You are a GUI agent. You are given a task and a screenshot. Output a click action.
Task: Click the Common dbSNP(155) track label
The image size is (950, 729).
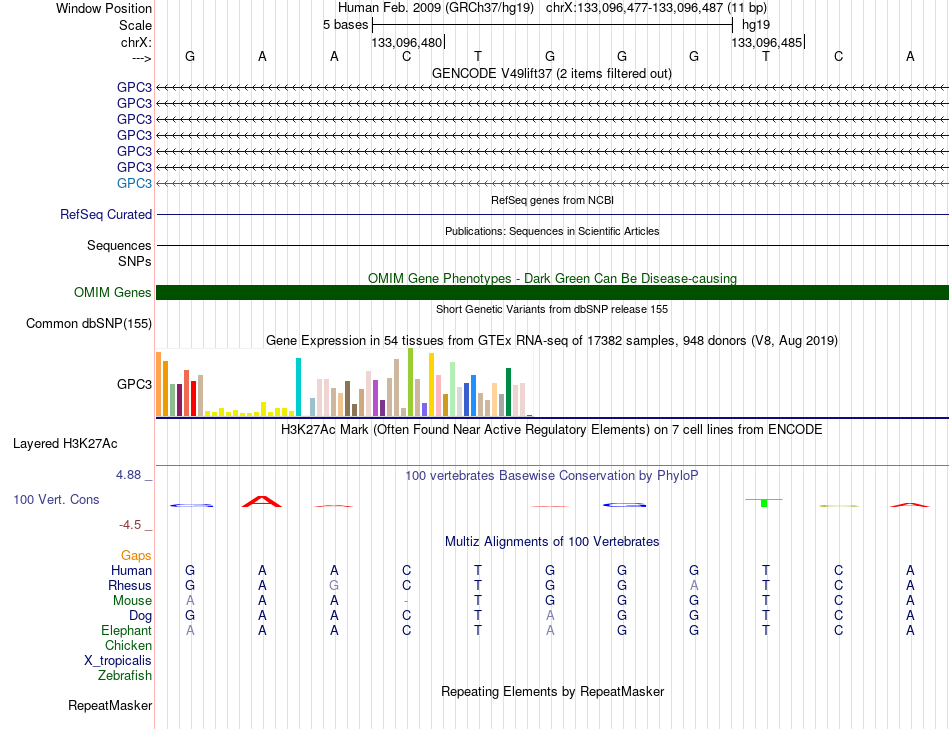click(x=89, y=324)
